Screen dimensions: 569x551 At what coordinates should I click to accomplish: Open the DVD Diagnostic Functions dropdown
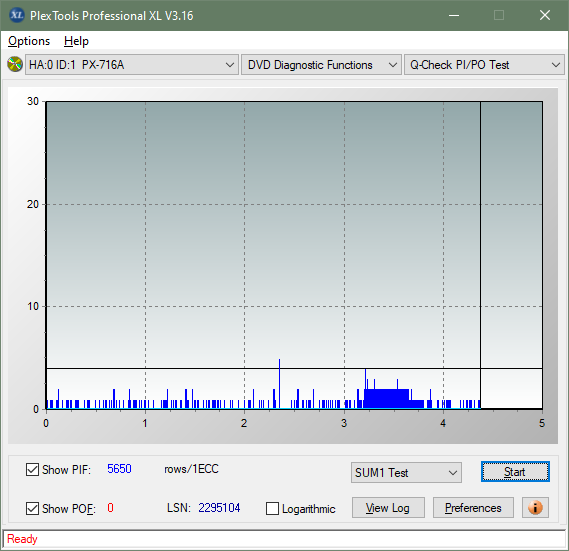click(321, 65)
